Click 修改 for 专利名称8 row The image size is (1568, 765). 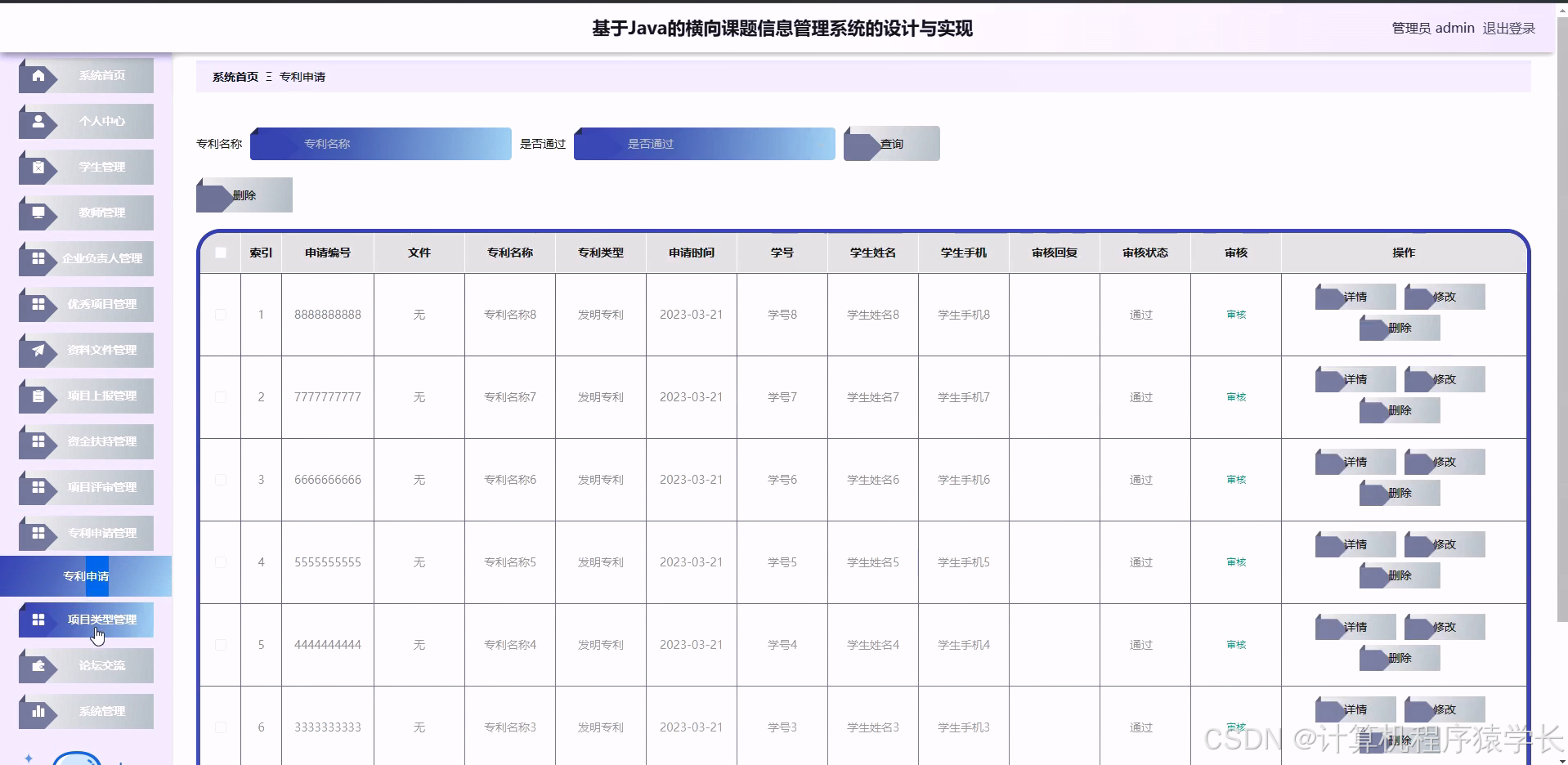click(x=1445, y=297)
